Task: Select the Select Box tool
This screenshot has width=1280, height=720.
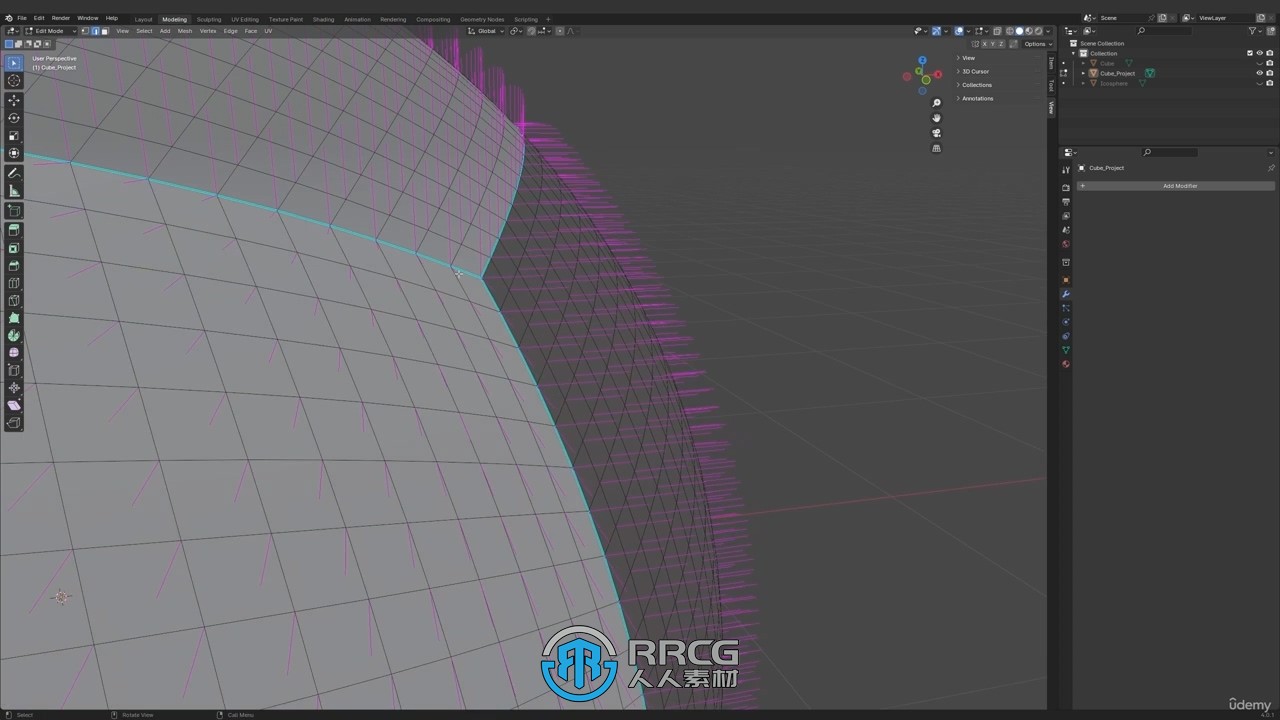Action: (x=14, y=63)
